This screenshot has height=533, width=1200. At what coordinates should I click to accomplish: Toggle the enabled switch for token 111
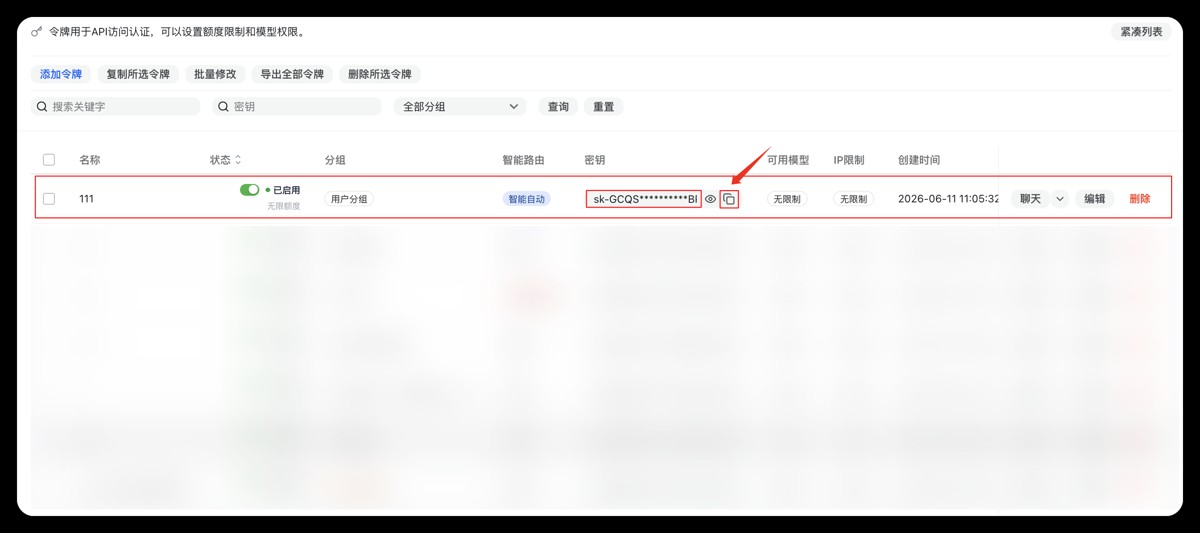pos(249,190)
